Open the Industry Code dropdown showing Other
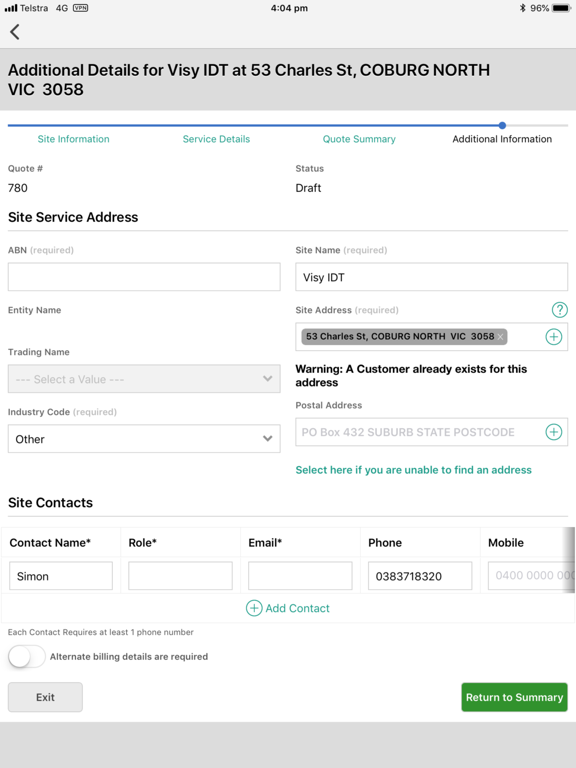Screen dimensions: 576x768 click(x=144, y=439)
